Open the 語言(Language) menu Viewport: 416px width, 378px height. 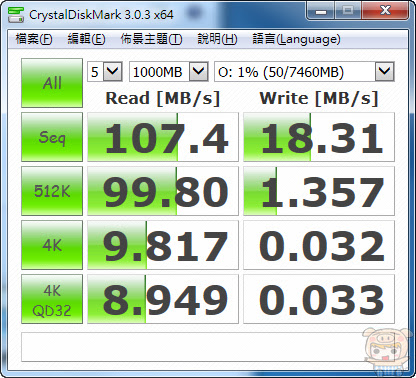296,39
